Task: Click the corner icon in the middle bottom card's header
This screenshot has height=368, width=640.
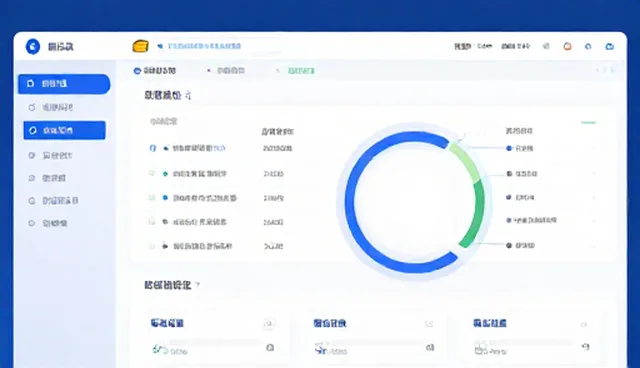Action: point(429,324)
